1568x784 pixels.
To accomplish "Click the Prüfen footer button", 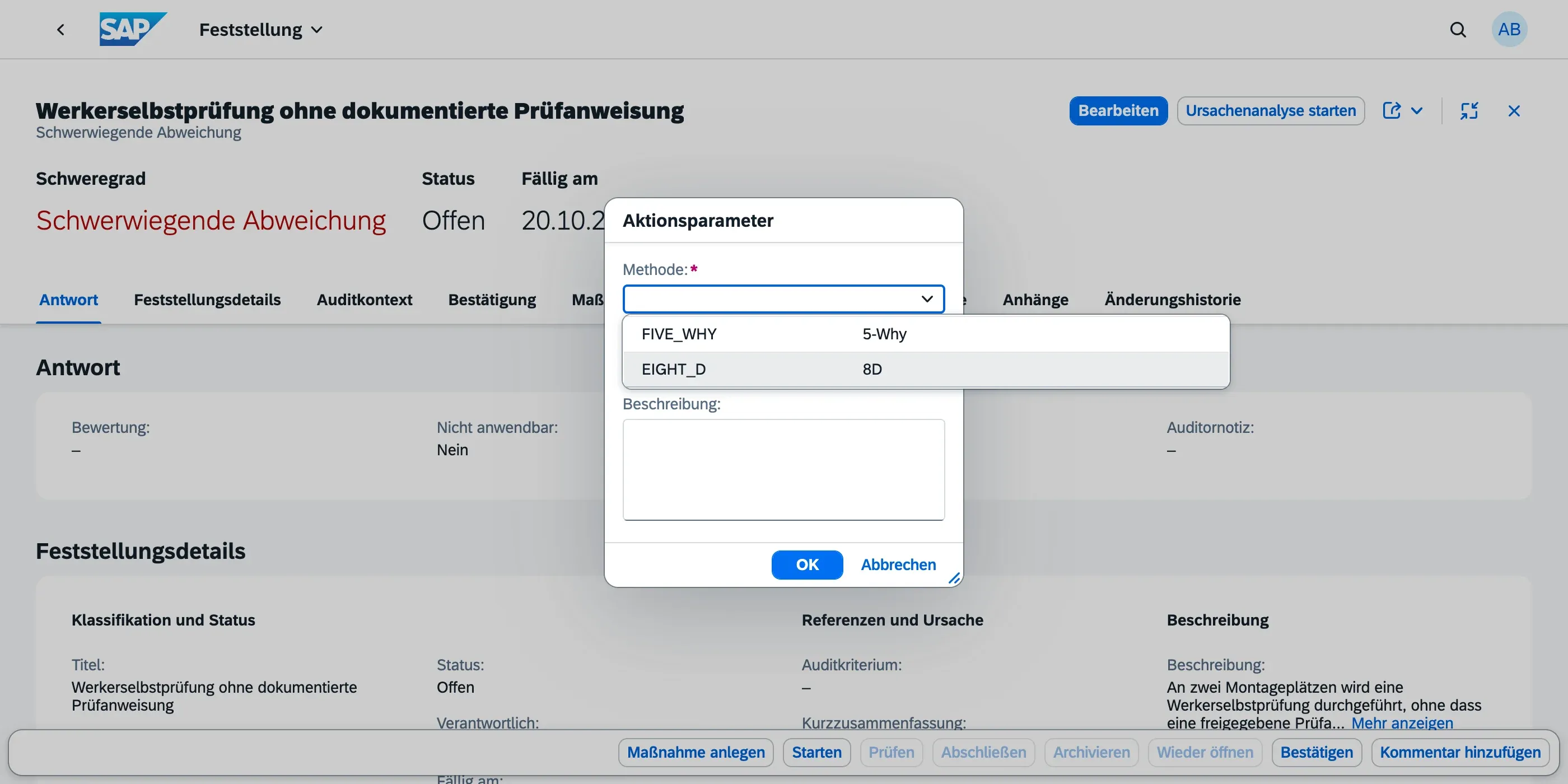I will point(891,752).
